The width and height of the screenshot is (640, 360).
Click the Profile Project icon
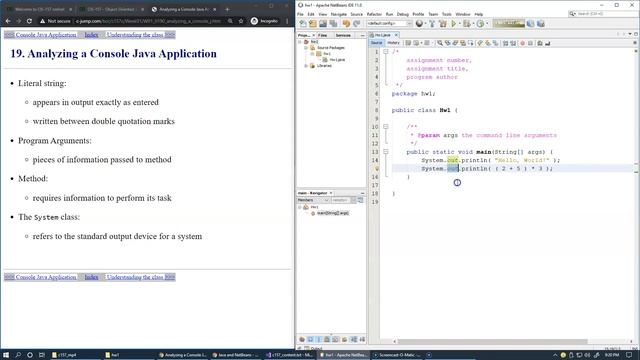(x=480, y=24)
